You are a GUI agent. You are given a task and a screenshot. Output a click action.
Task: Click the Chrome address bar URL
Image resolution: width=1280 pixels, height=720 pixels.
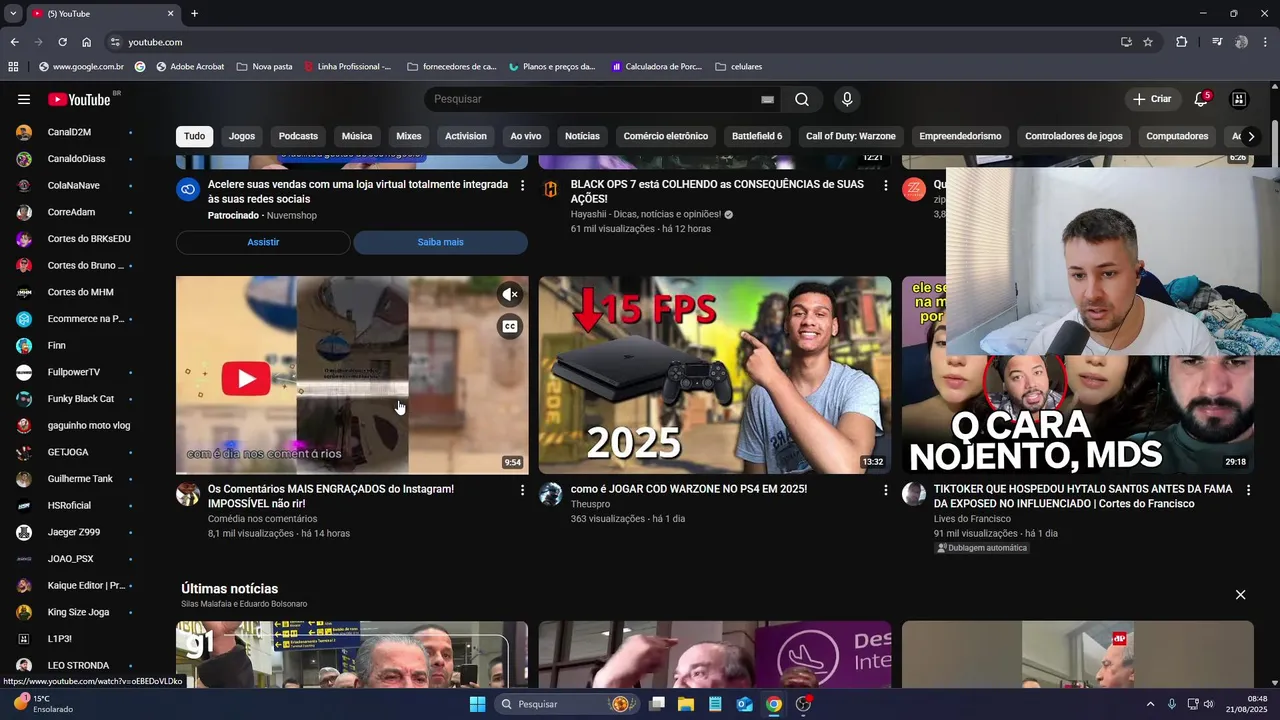pyautogui.click(x=155, y=42)
